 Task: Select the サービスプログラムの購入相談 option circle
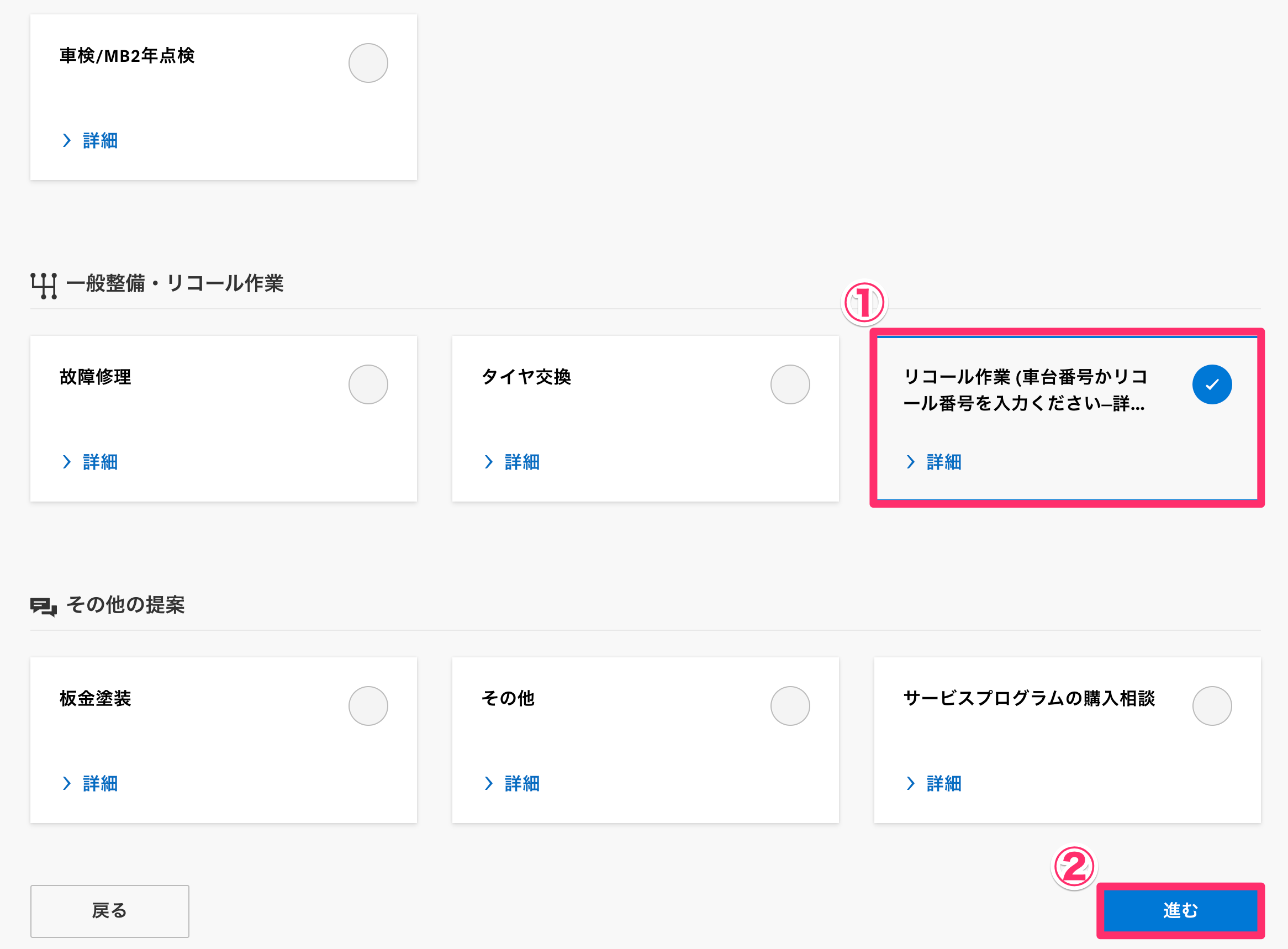click(x=1212, y=705)
